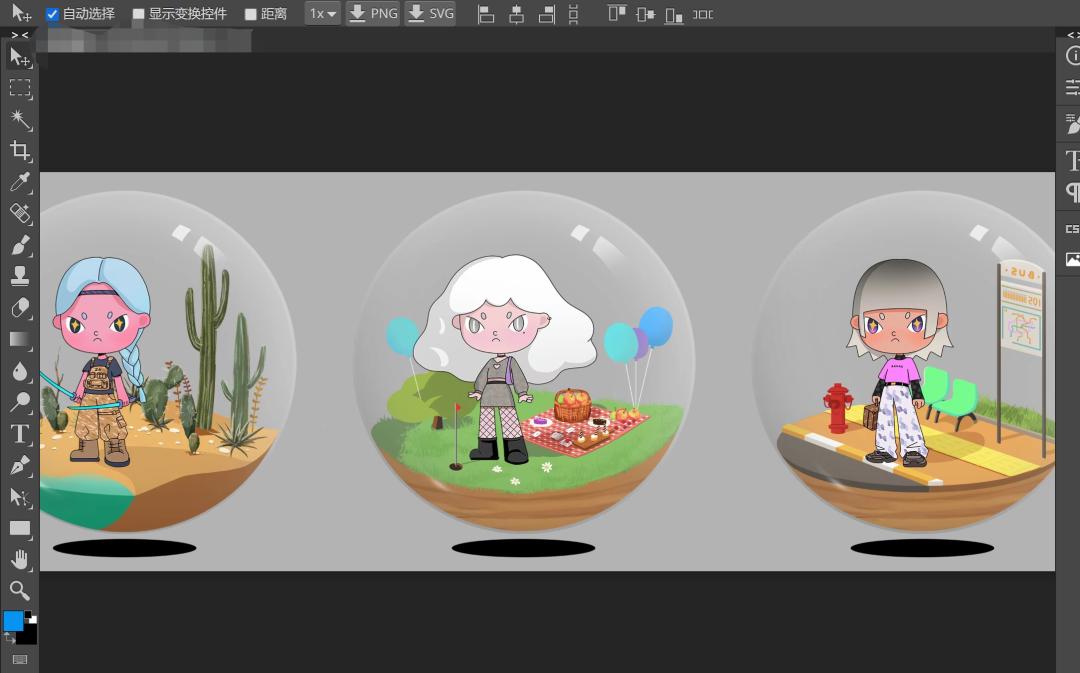
Task: Open the Info panel icon
Action: click(x=1073, y=56)
